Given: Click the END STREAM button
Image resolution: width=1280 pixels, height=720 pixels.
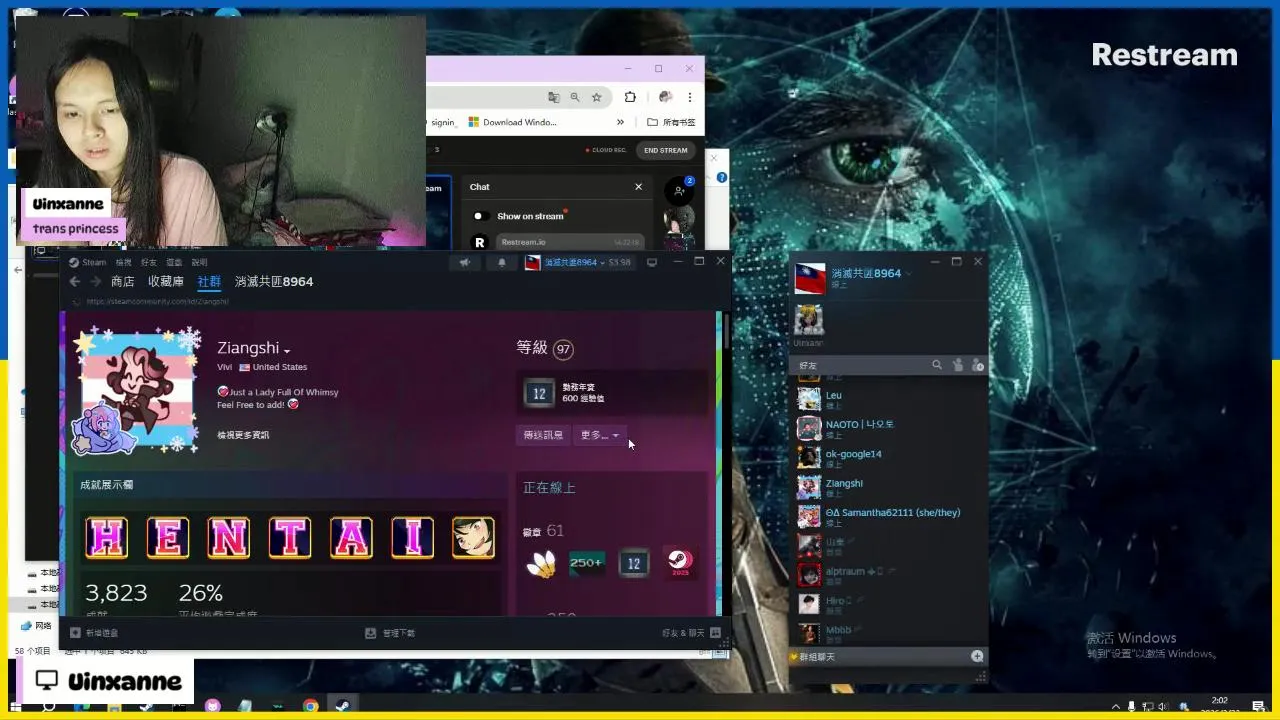Looking at the screenshot, I should [666, 150].
